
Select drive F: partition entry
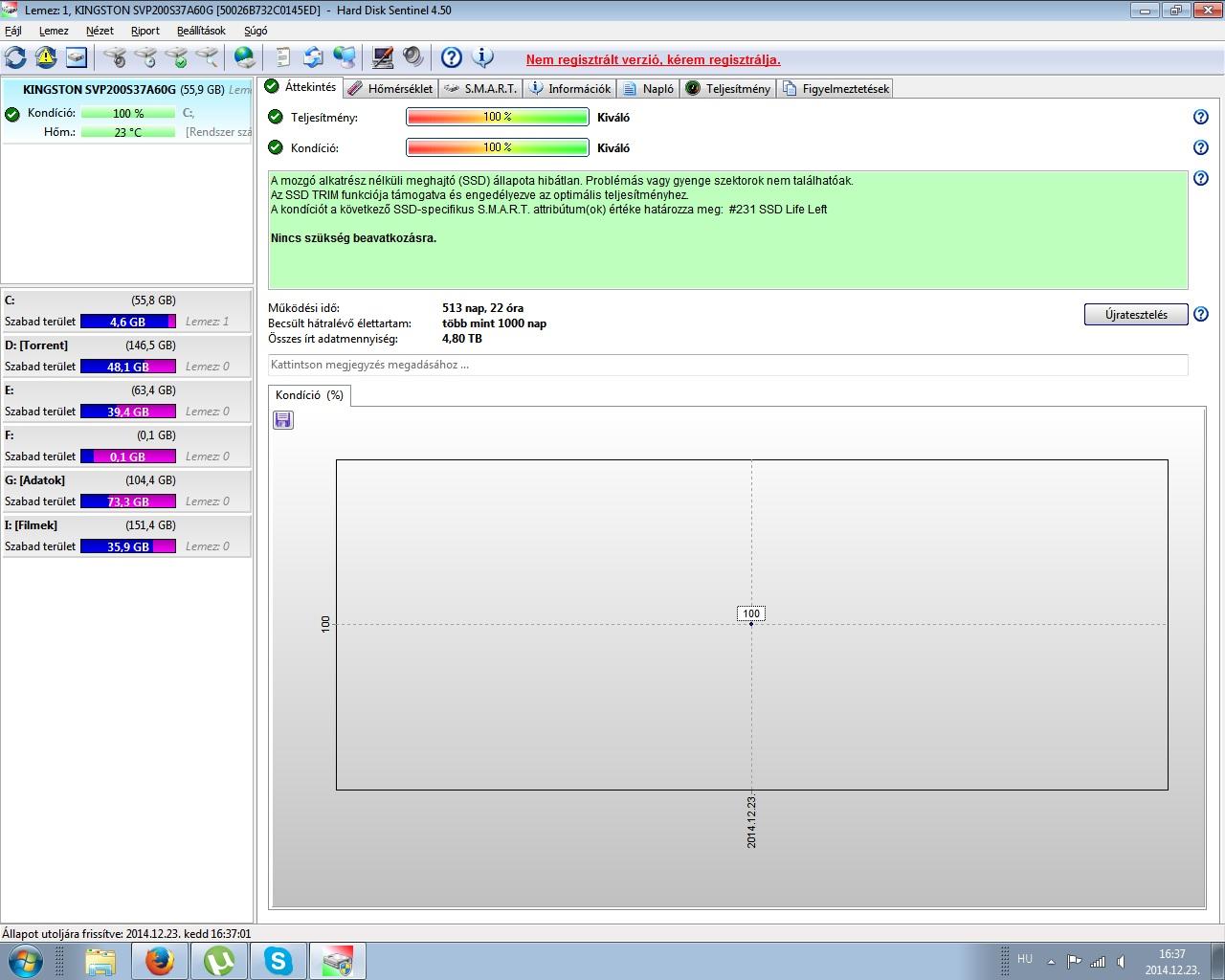[x=126, y=446]
